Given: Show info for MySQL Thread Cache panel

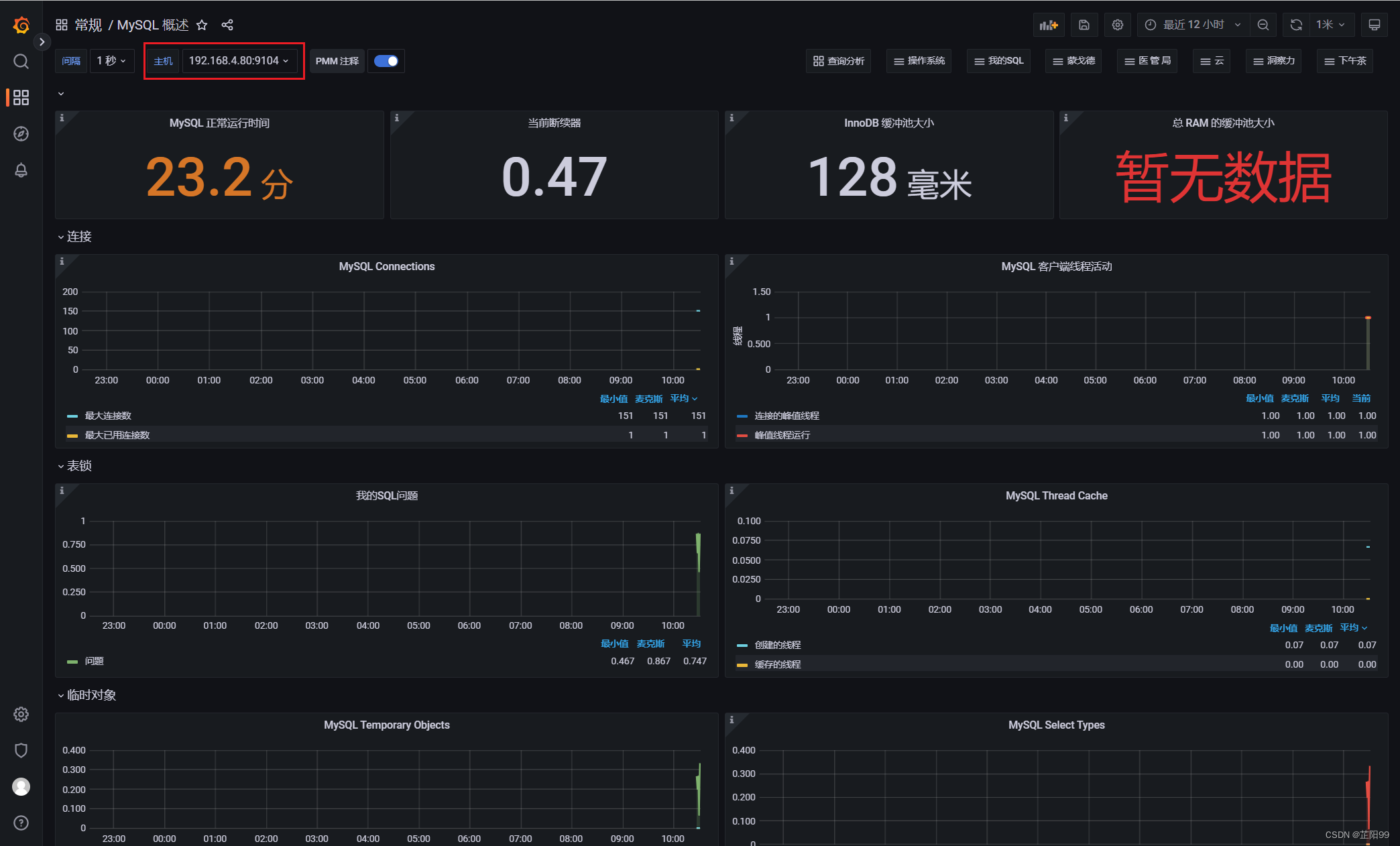Looking at the screenshot, I should click(732, 491).
